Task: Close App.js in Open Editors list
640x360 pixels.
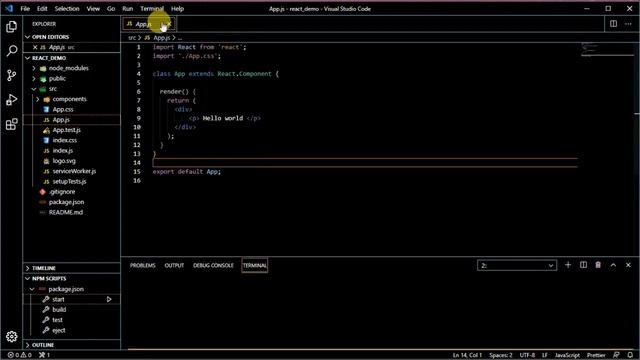Action: pyautogui.click(x=35, y=47)
